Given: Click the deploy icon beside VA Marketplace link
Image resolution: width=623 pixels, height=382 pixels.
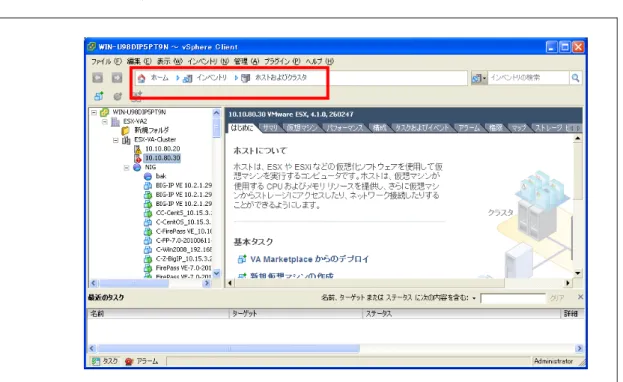Looking at the screenshot, I should 242,260.
